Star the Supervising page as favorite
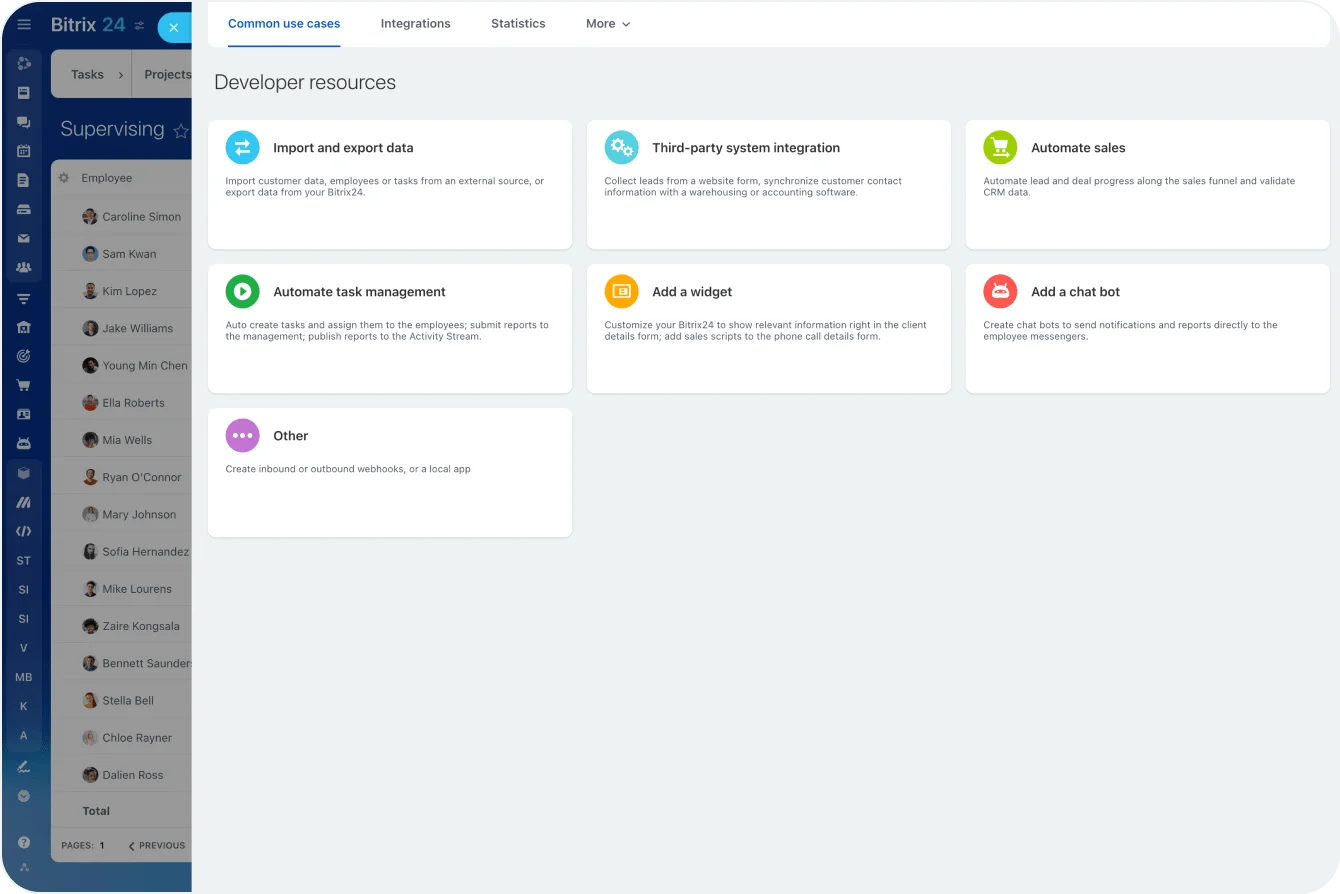The width and height of the screenshot is (1340, 894). pos(181,131)
